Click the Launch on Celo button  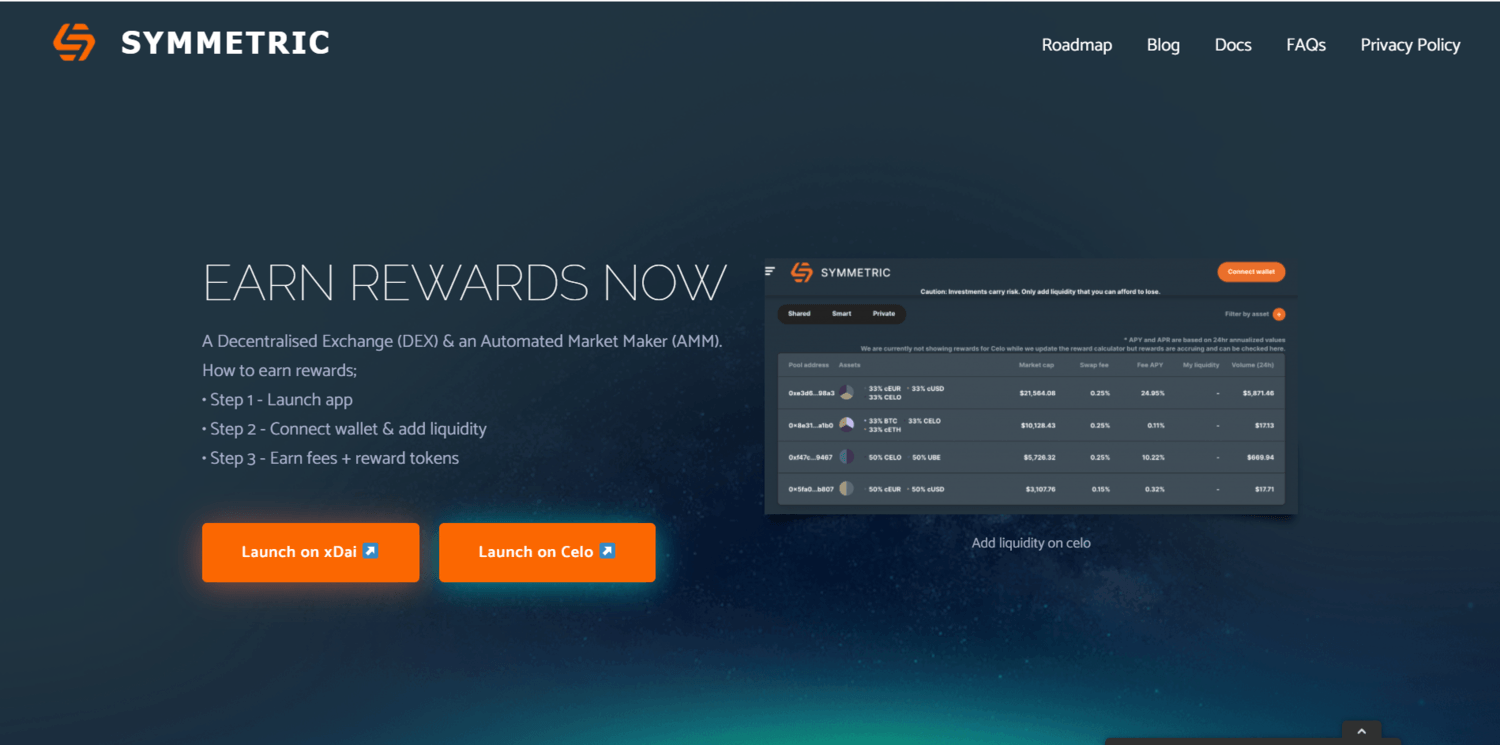click(547, 552)
